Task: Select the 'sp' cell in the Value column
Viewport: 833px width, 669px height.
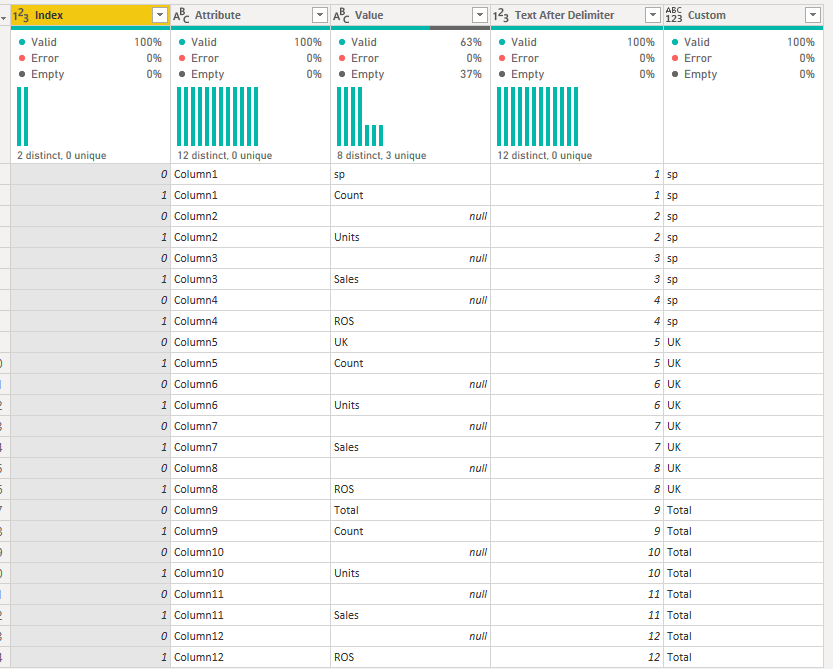Action: (x=410, y=174)
